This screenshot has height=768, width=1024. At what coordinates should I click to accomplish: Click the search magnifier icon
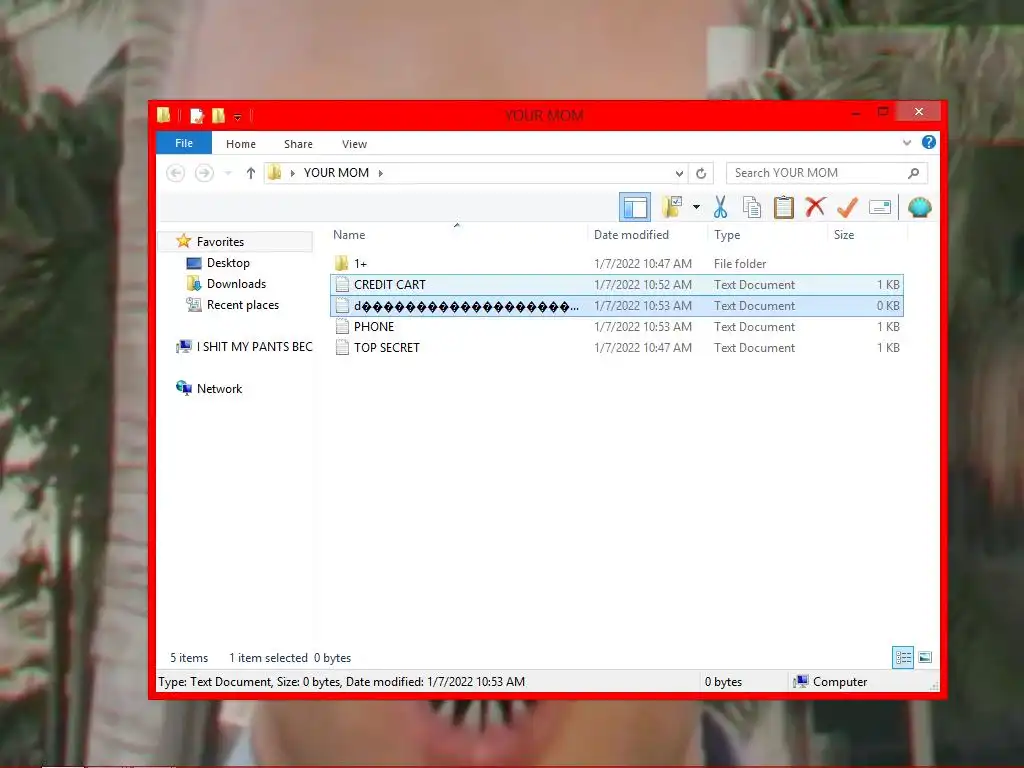(x=913, y=173)
